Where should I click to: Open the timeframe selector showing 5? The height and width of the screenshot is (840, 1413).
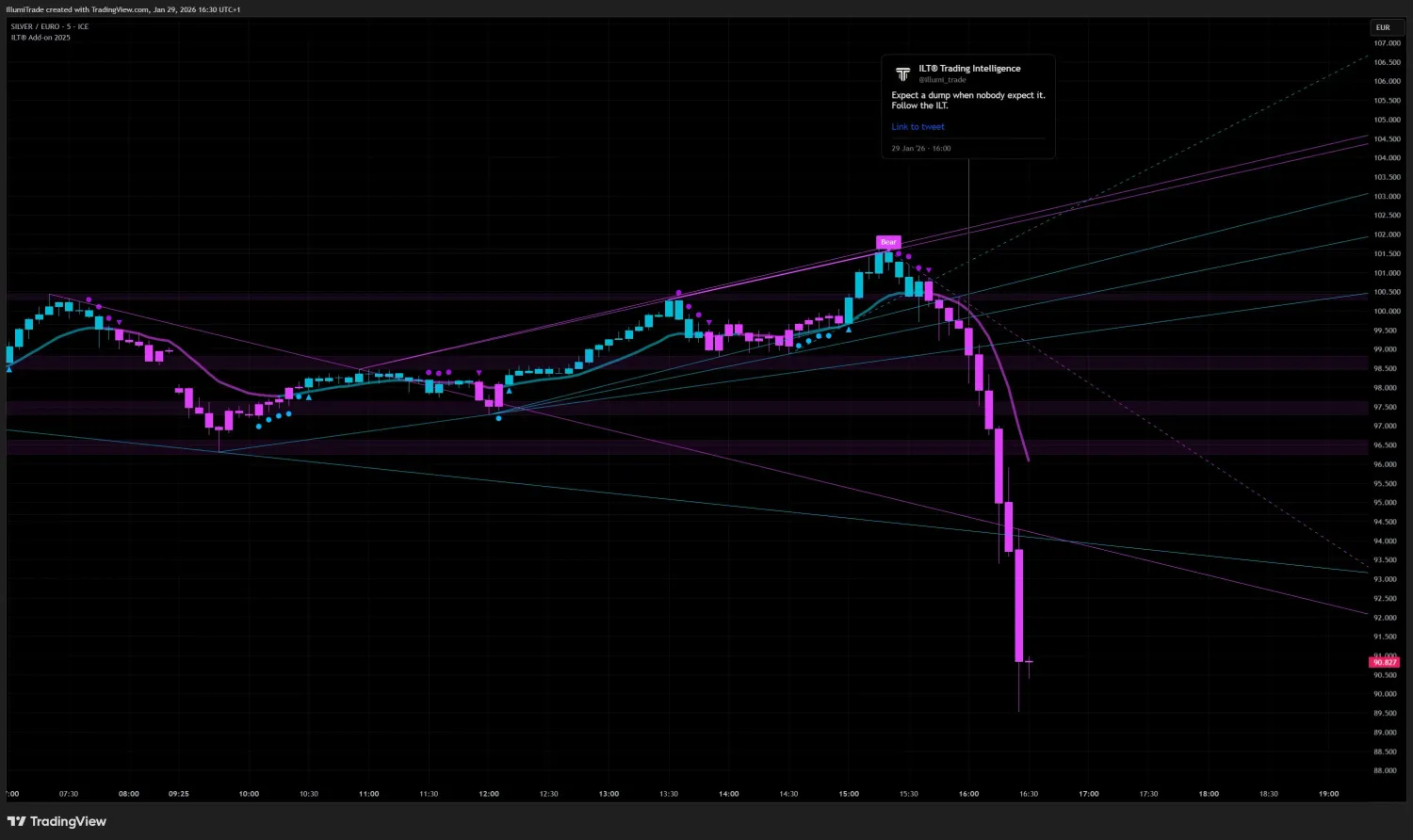coord(69,26)
